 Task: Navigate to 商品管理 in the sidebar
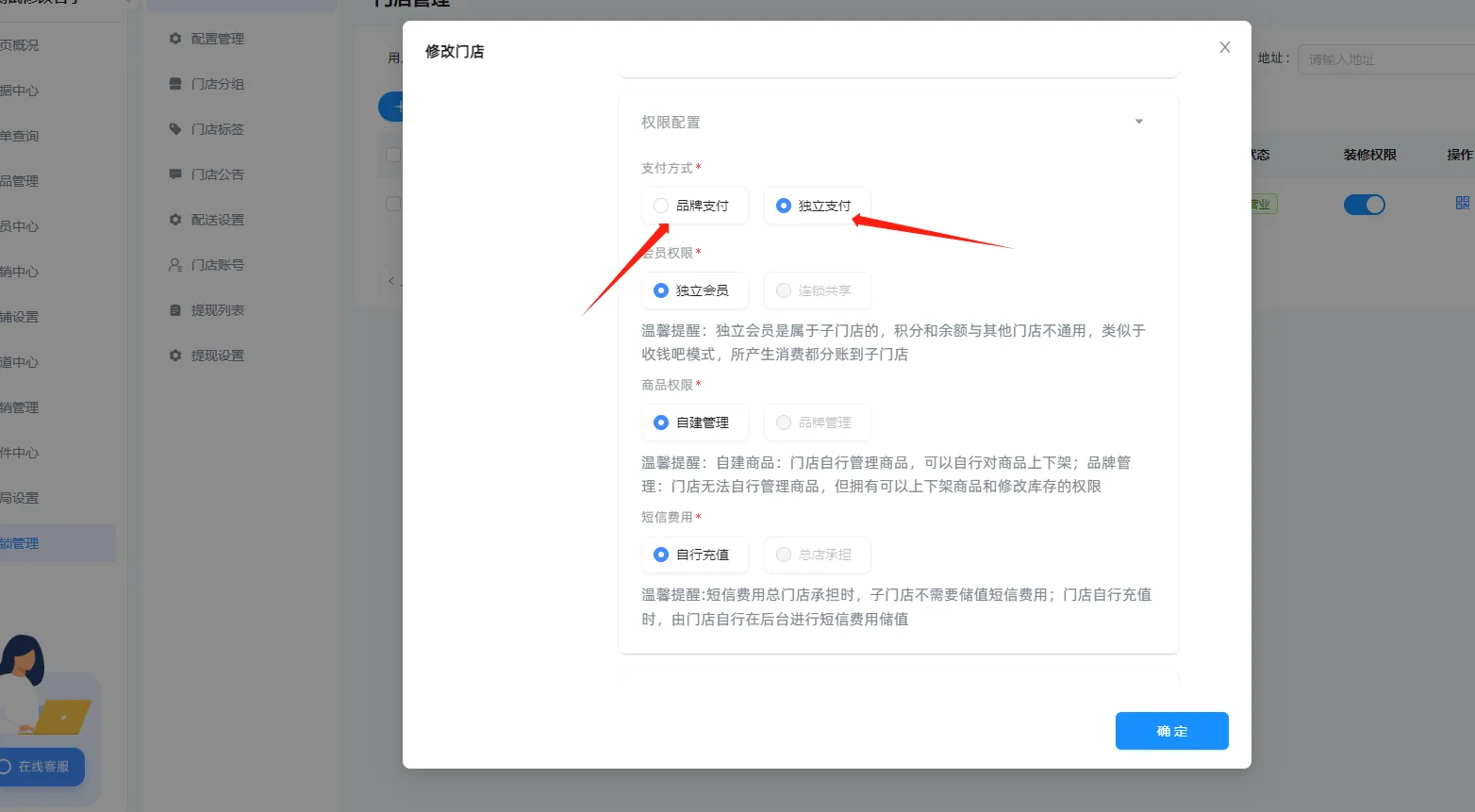19,180
